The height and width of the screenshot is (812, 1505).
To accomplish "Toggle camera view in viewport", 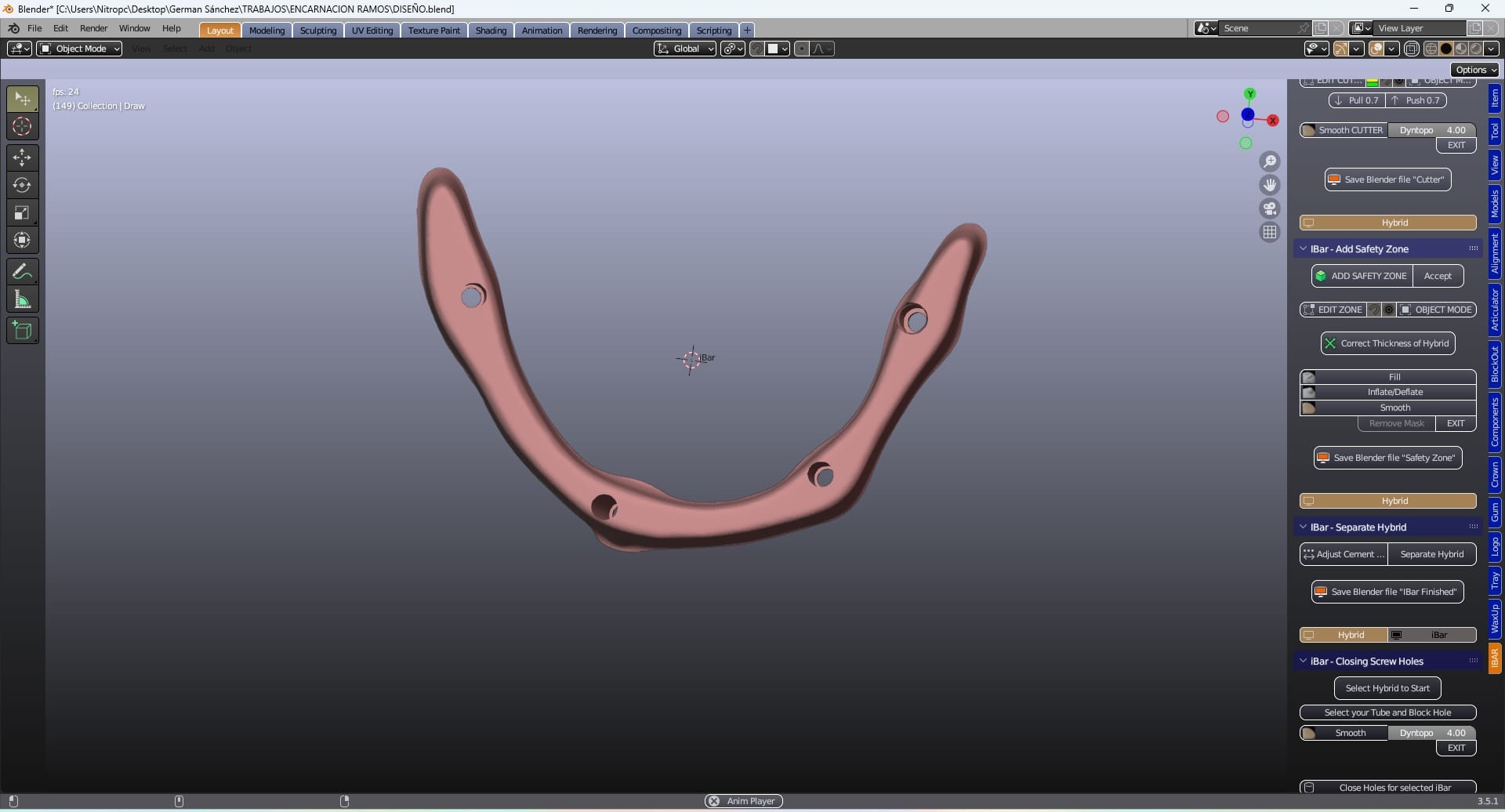I will [1269, 208].
